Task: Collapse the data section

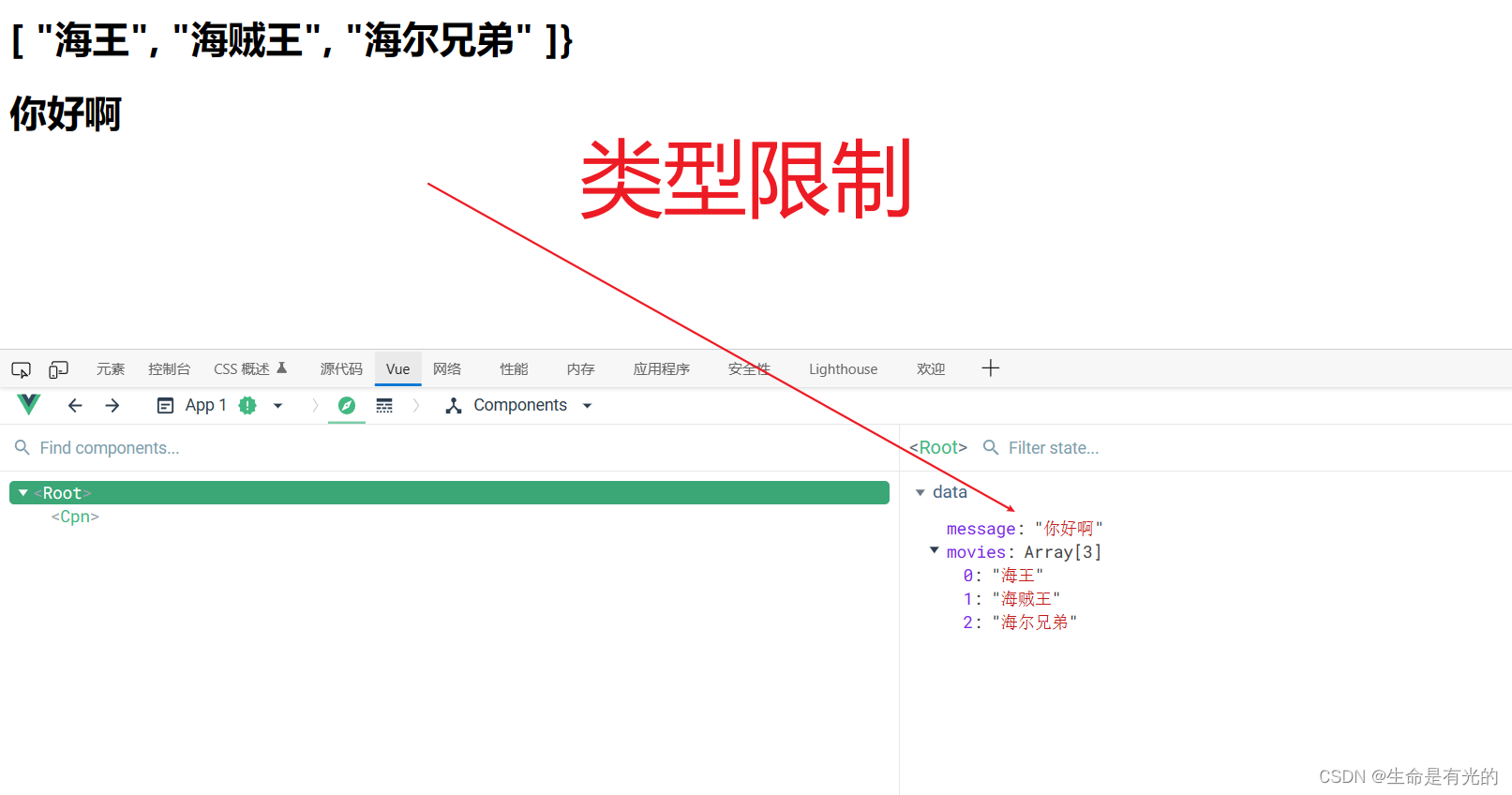Action: (921, 492)
